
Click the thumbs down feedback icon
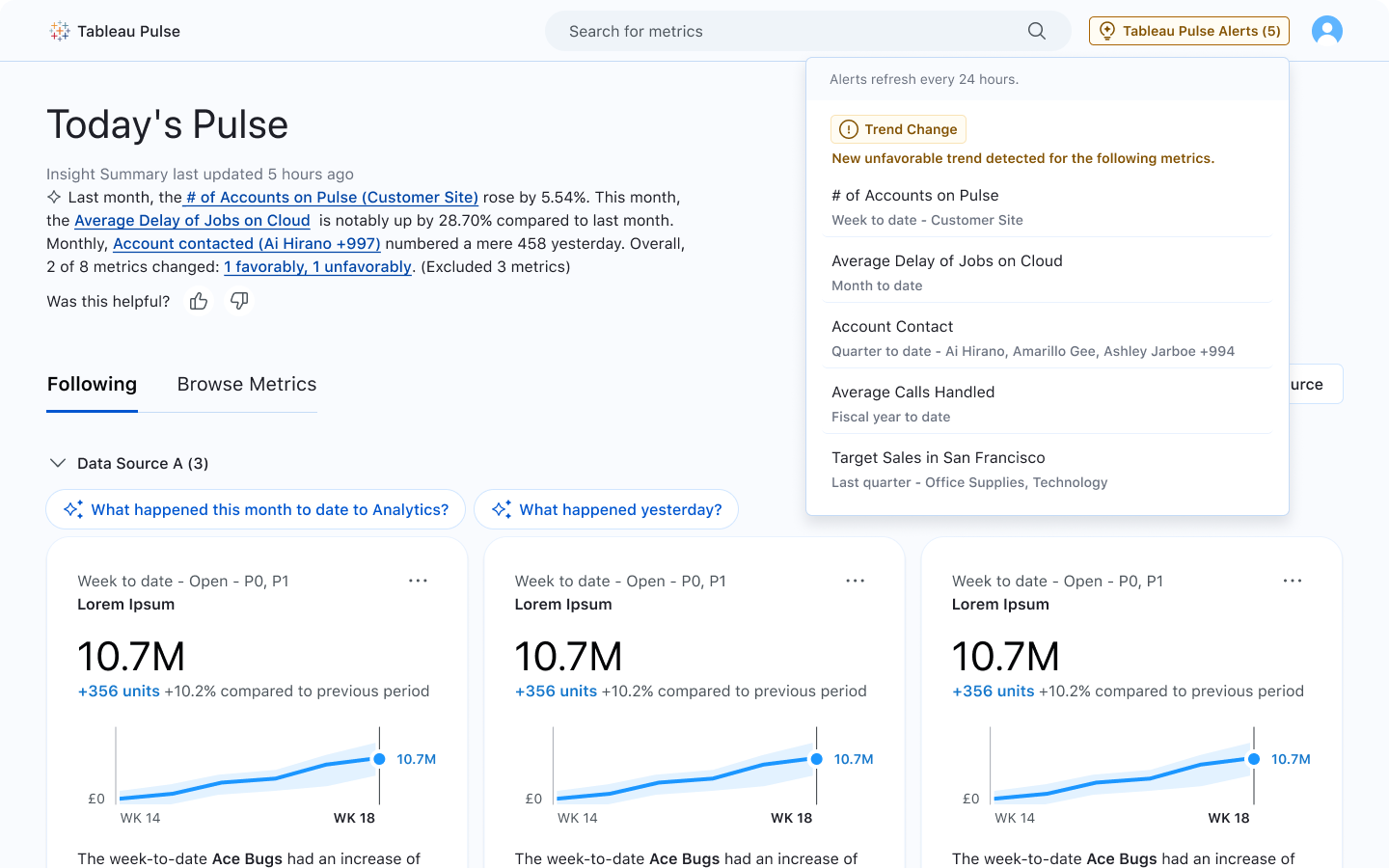click(x=239, y=302)
